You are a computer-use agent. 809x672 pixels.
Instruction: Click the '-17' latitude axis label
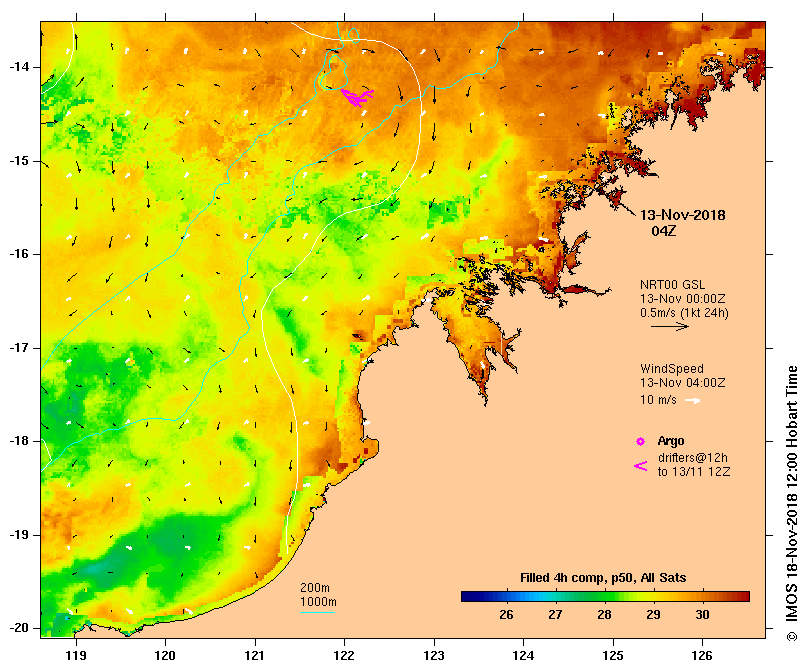[x=19, y=348]
